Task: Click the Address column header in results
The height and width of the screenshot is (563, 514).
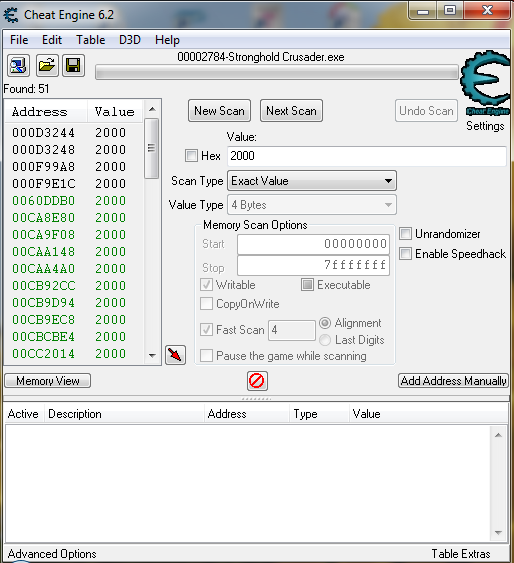Action: pyautogui.click(x=46, y=112)
